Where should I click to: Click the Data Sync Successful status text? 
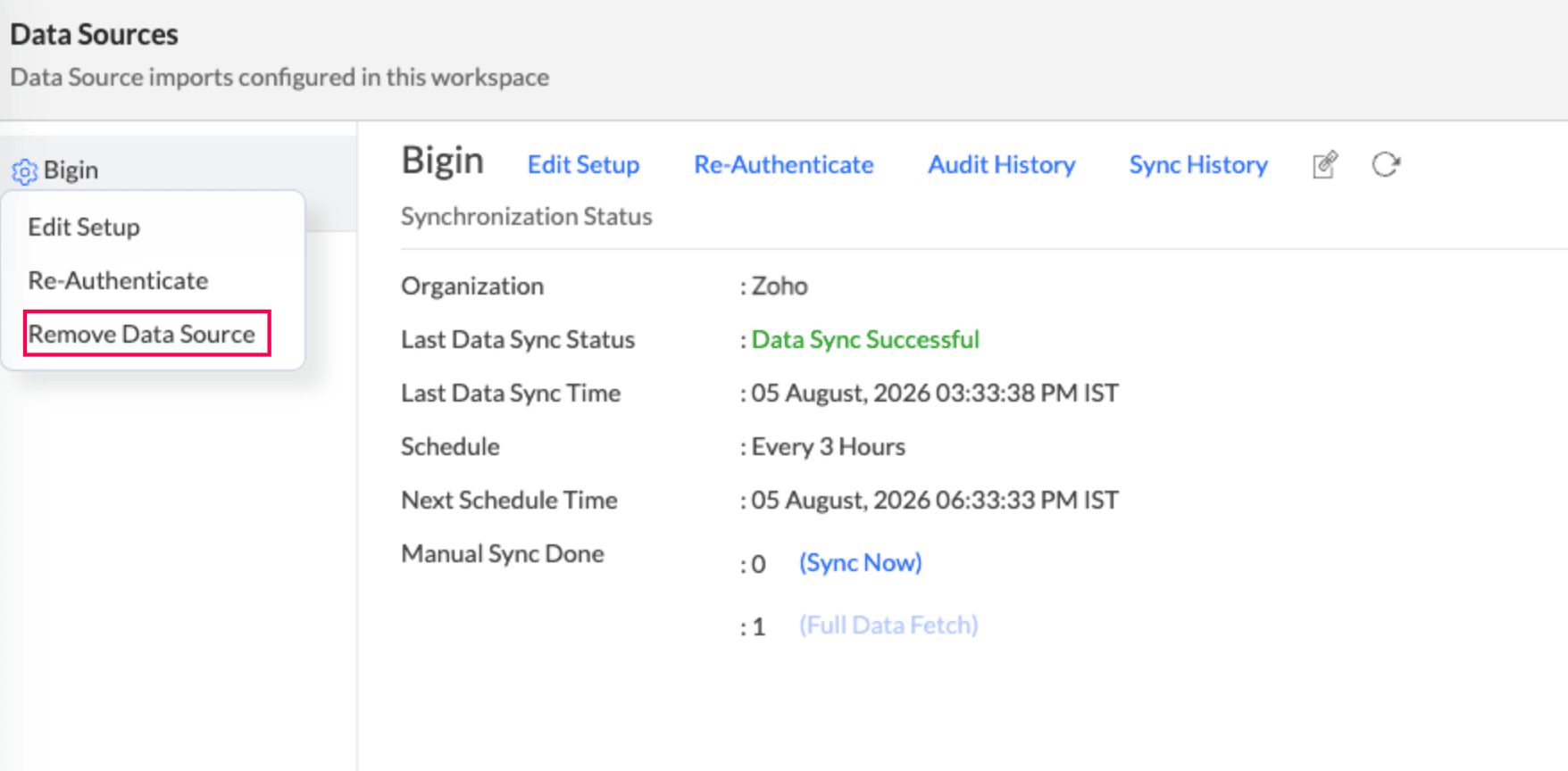point(865,339)
